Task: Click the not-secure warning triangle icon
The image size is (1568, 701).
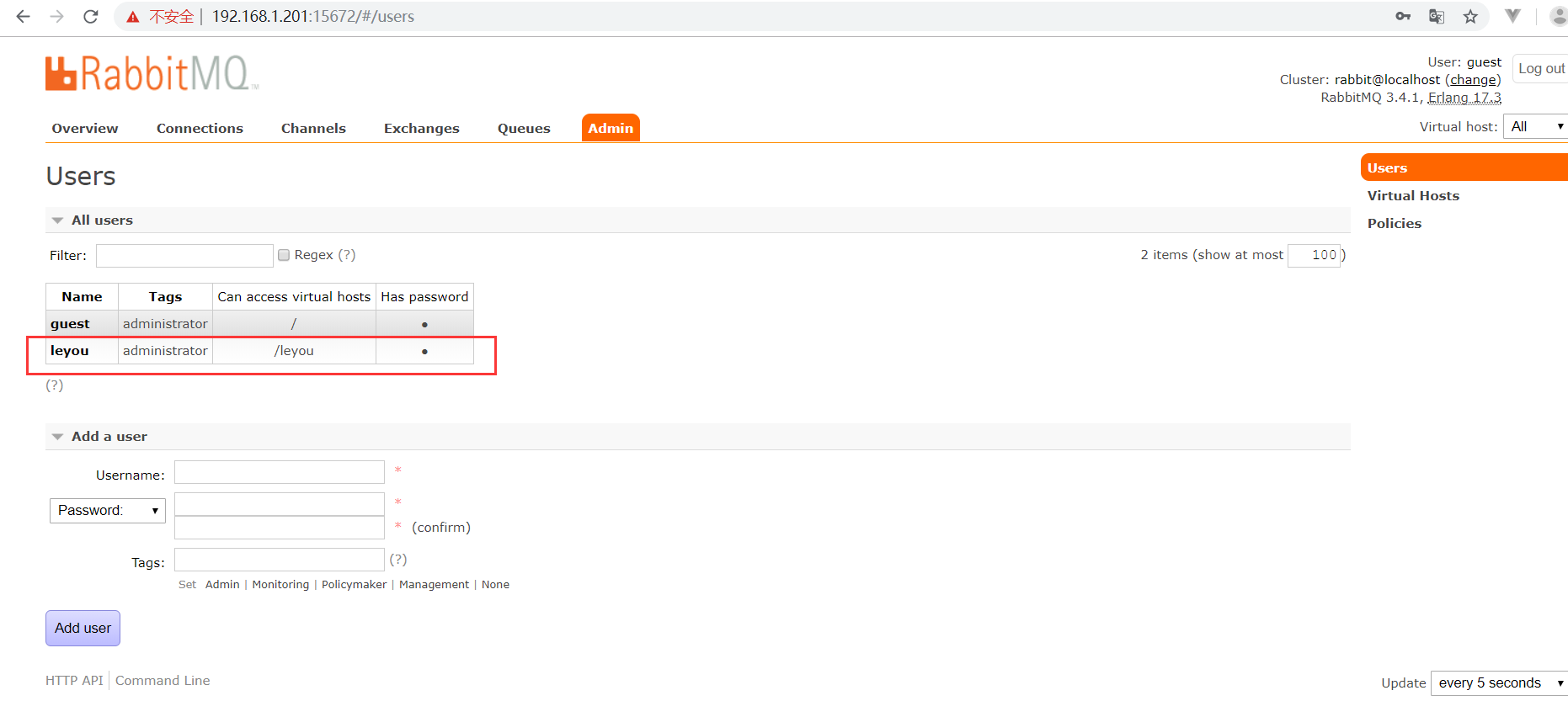Action: pyautogui.click(x=133, y=17)
